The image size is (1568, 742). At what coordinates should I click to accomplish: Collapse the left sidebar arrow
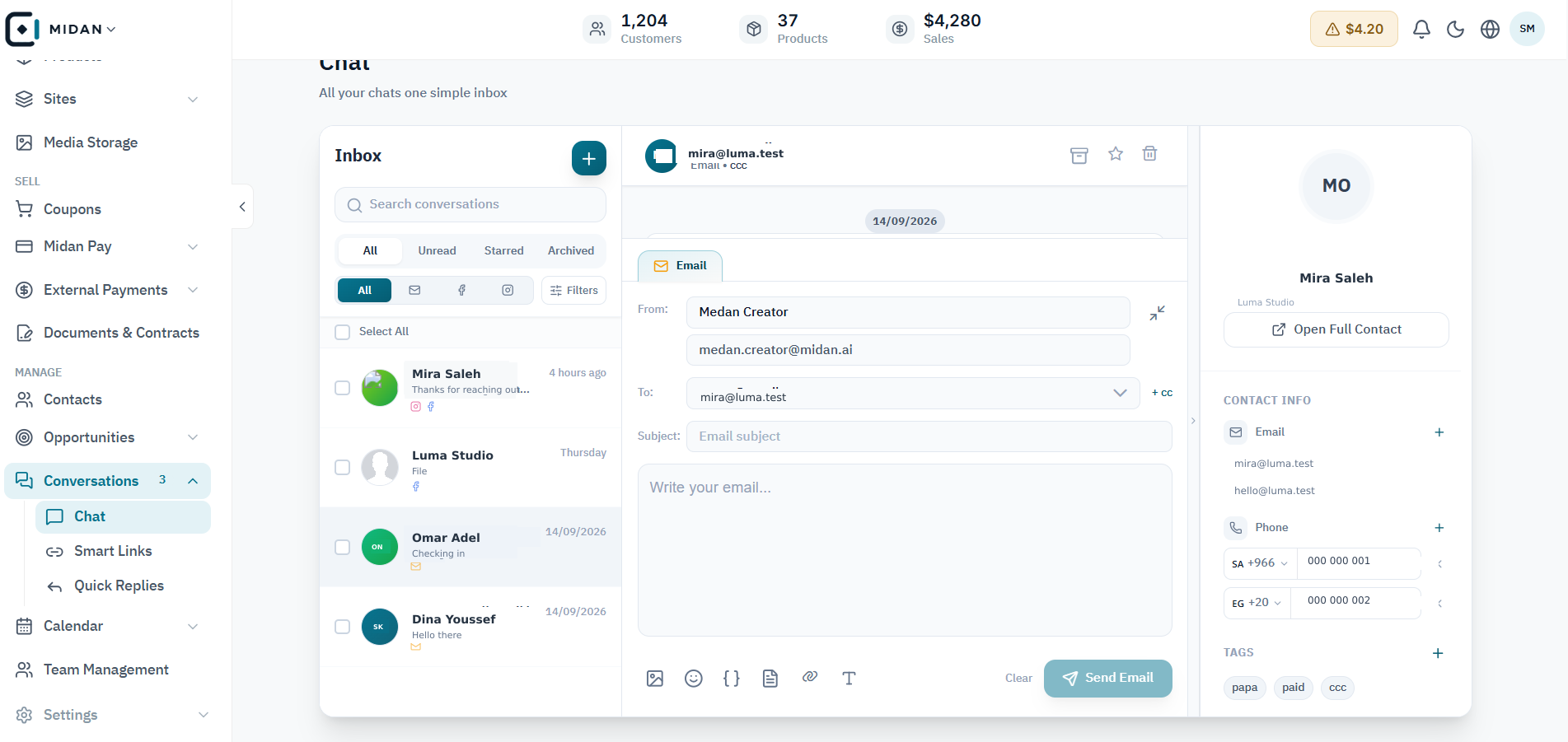coord(242,207)
